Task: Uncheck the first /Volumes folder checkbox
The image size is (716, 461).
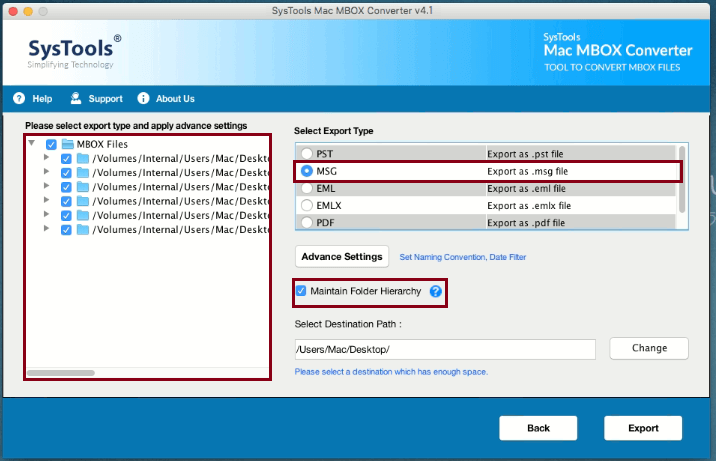Action: [66, 159]
